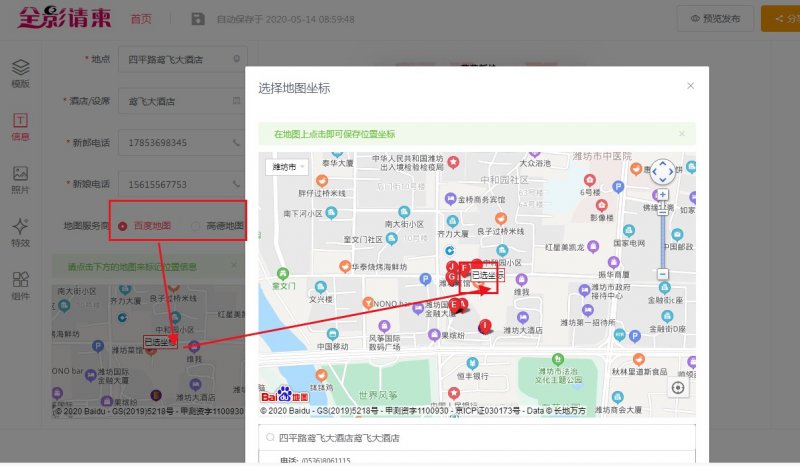Click the small map preview in left panel
Viewport: 800px width, 466px height.
(148, 351)
